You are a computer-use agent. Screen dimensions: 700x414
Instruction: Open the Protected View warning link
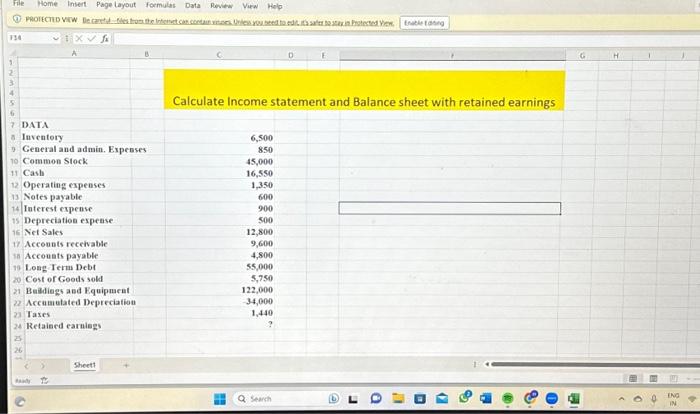238,22
